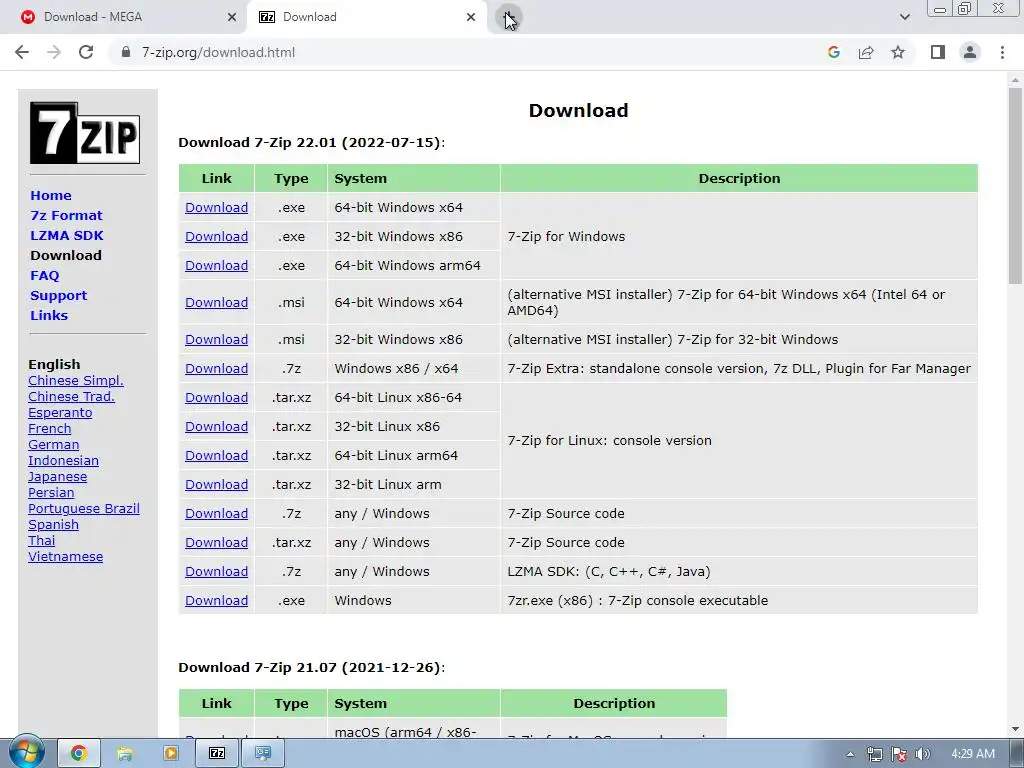Switch language to Thai
Screen dimensions: 1024x768
[x=42, y=541]
